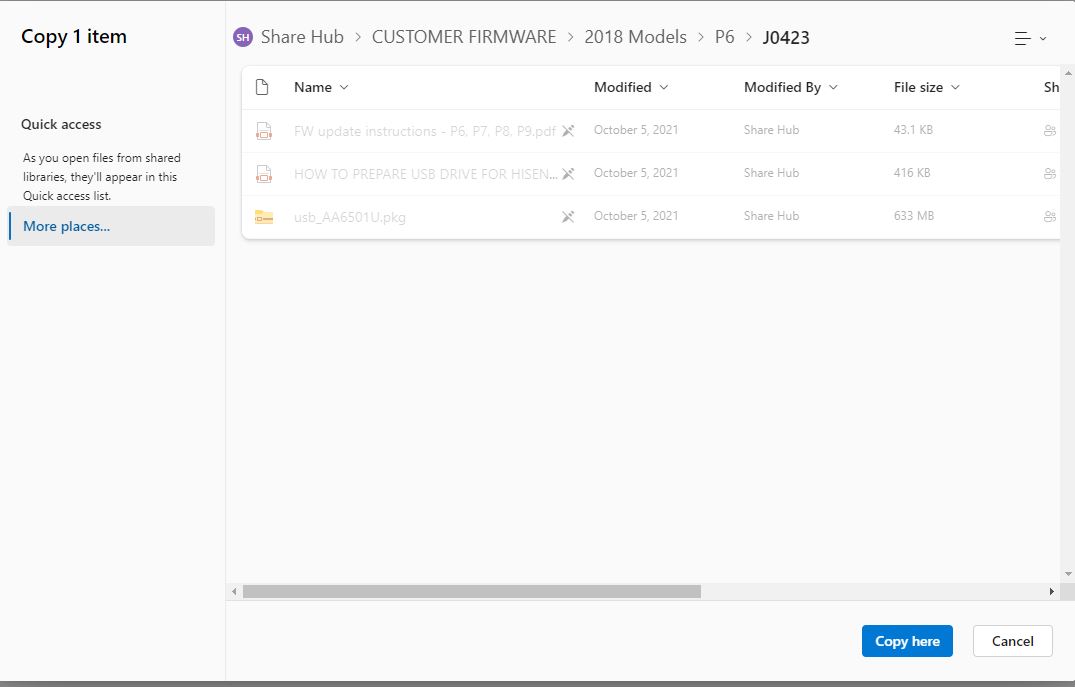Click the PDF icon for FW update instructions
This screenshot has width=1075, height=687.
263,130
